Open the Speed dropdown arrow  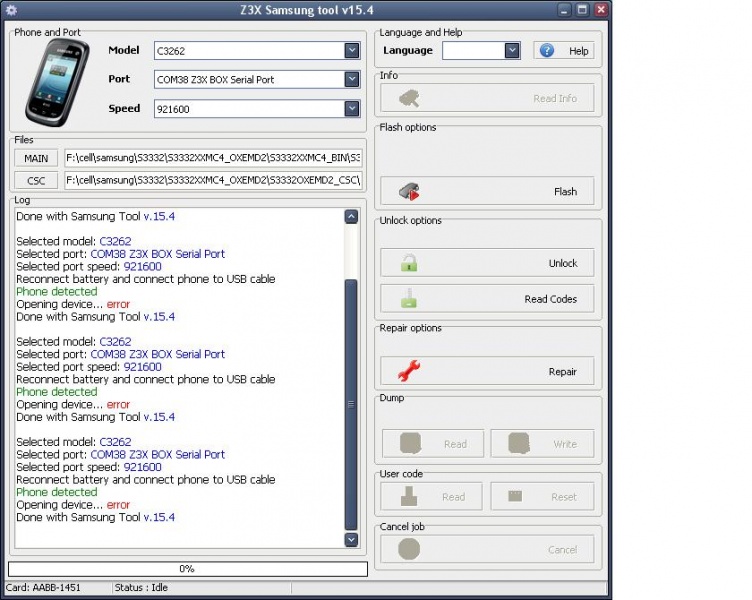pos(352,109)
